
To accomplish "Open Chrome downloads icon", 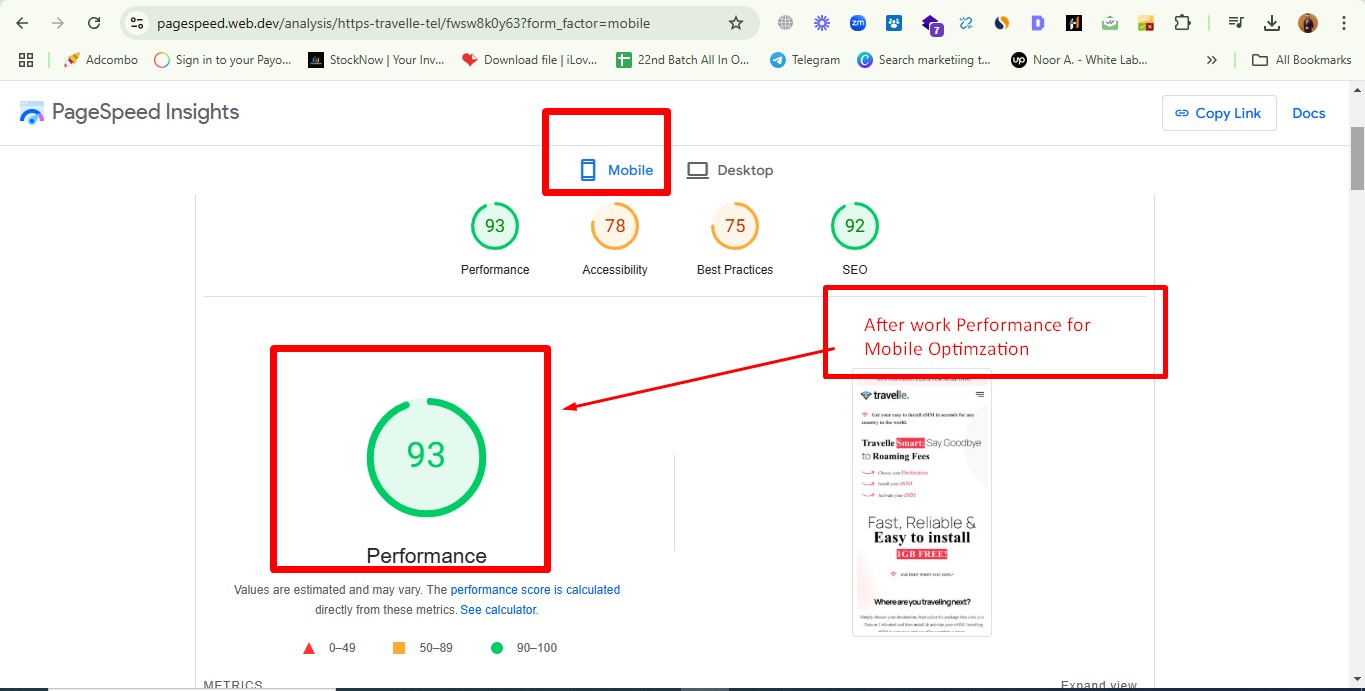I will click(x=1272, y=23).
